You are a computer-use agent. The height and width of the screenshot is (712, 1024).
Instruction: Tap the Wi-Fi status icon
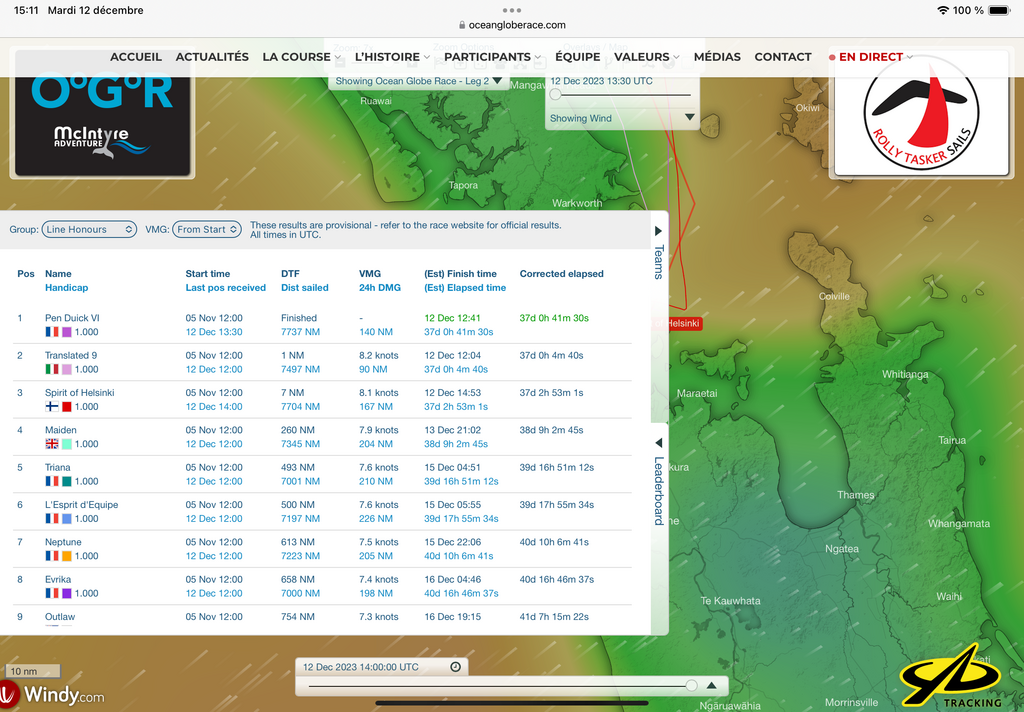point(942,10)
